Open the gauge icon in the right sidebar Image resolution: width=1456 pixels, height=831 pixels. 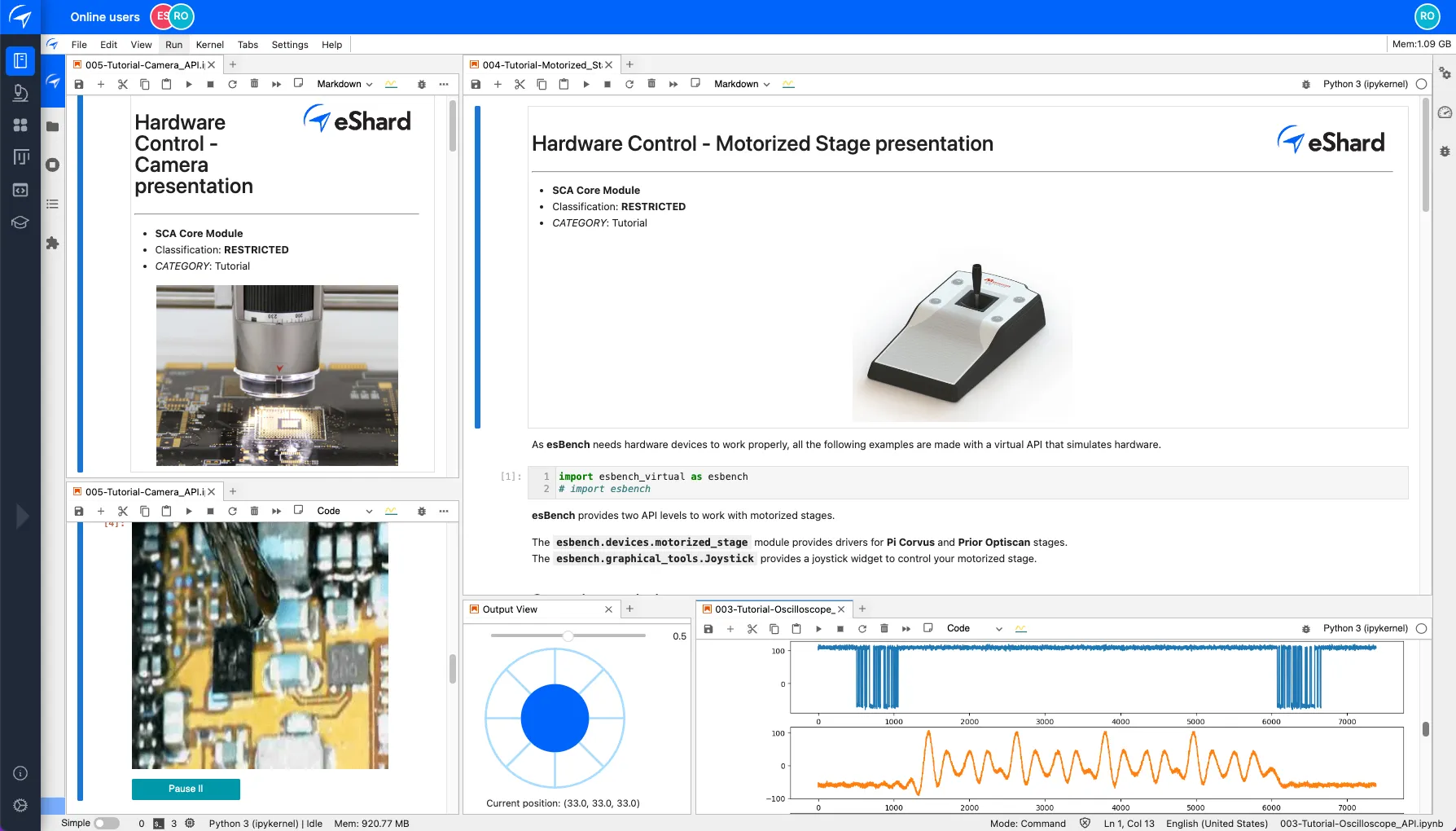1445,112
